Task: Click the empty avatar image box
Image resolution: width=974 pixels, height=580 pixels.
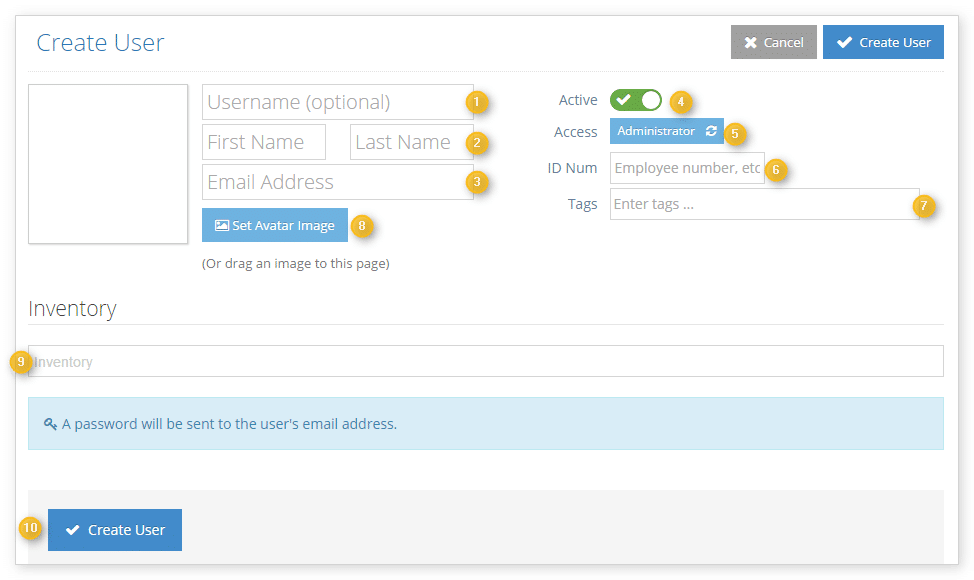Action: tap(108, 164)
